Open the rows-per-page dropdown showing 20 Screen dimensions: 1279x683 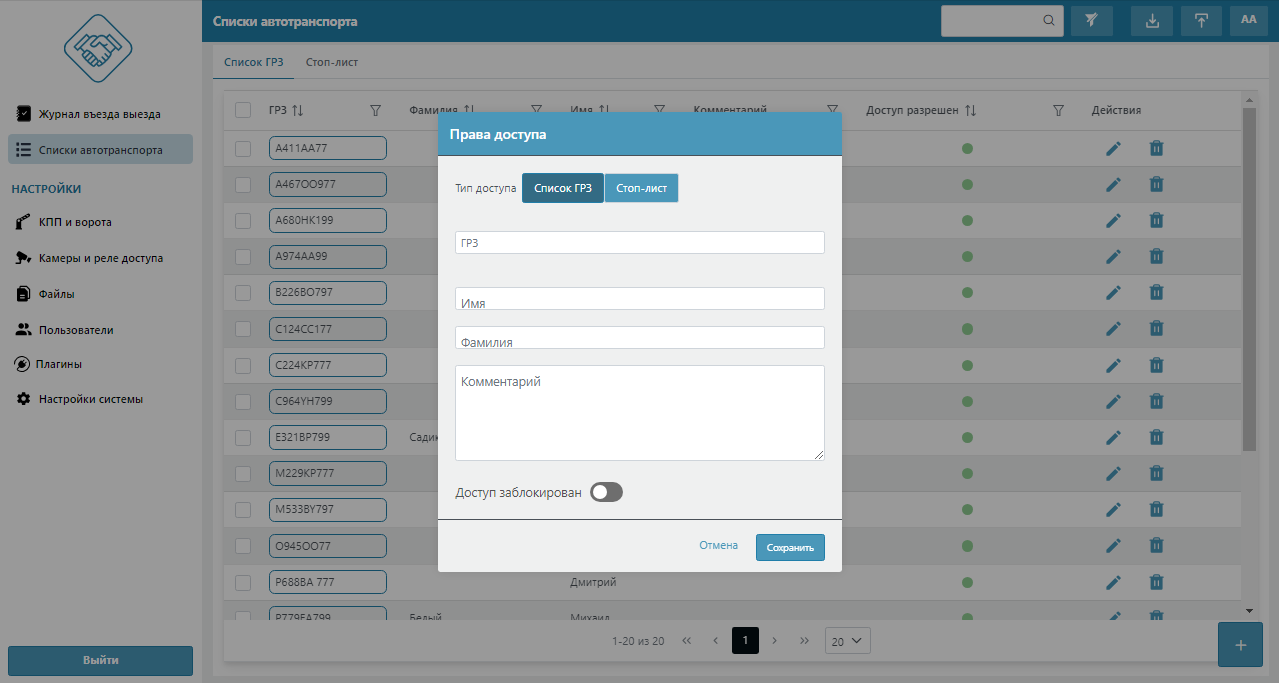click(847, 641)
